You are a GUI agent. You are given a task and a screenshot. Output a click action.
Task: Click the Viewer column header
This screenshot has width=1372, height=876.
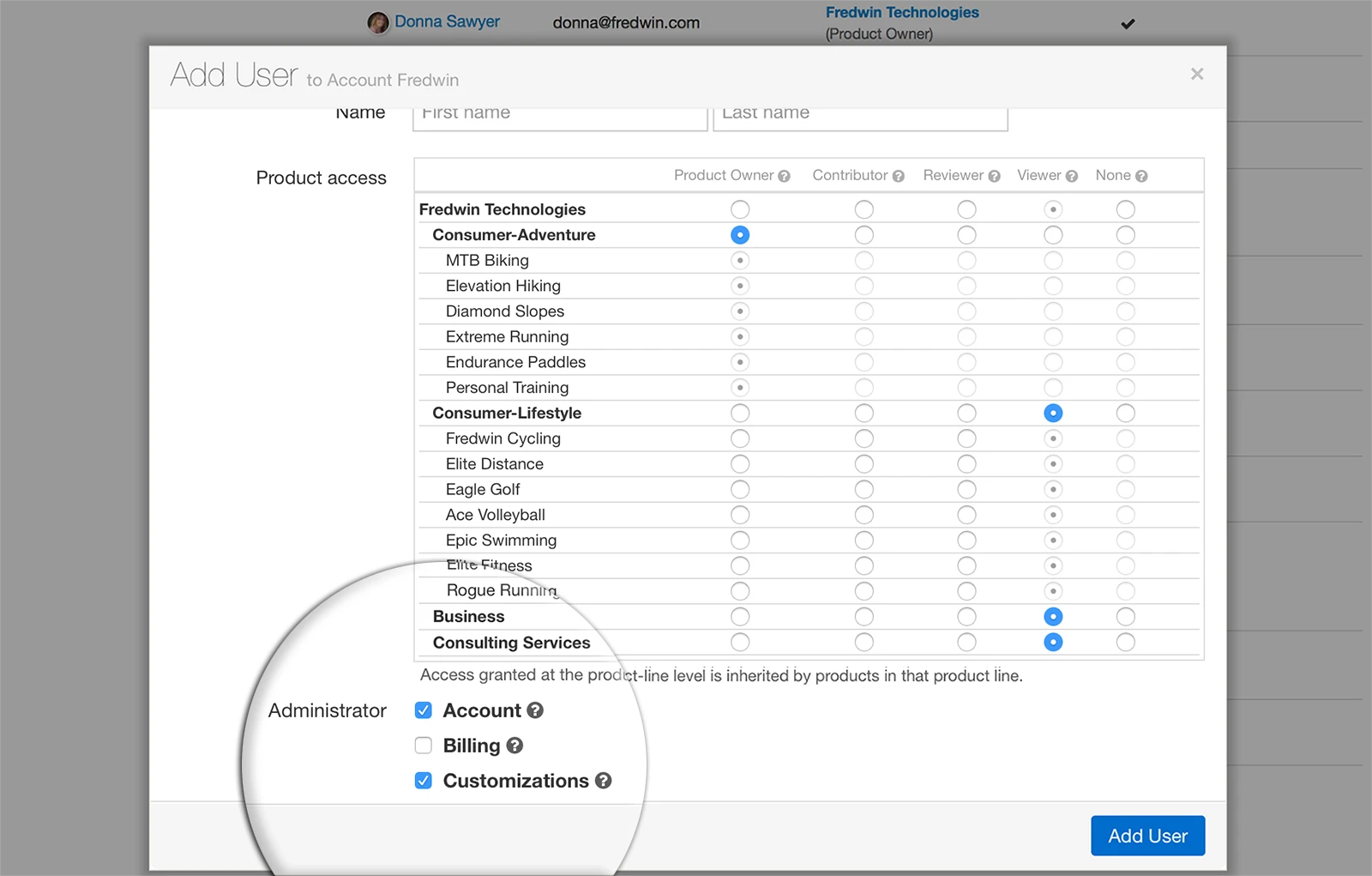pos(1039,176)
